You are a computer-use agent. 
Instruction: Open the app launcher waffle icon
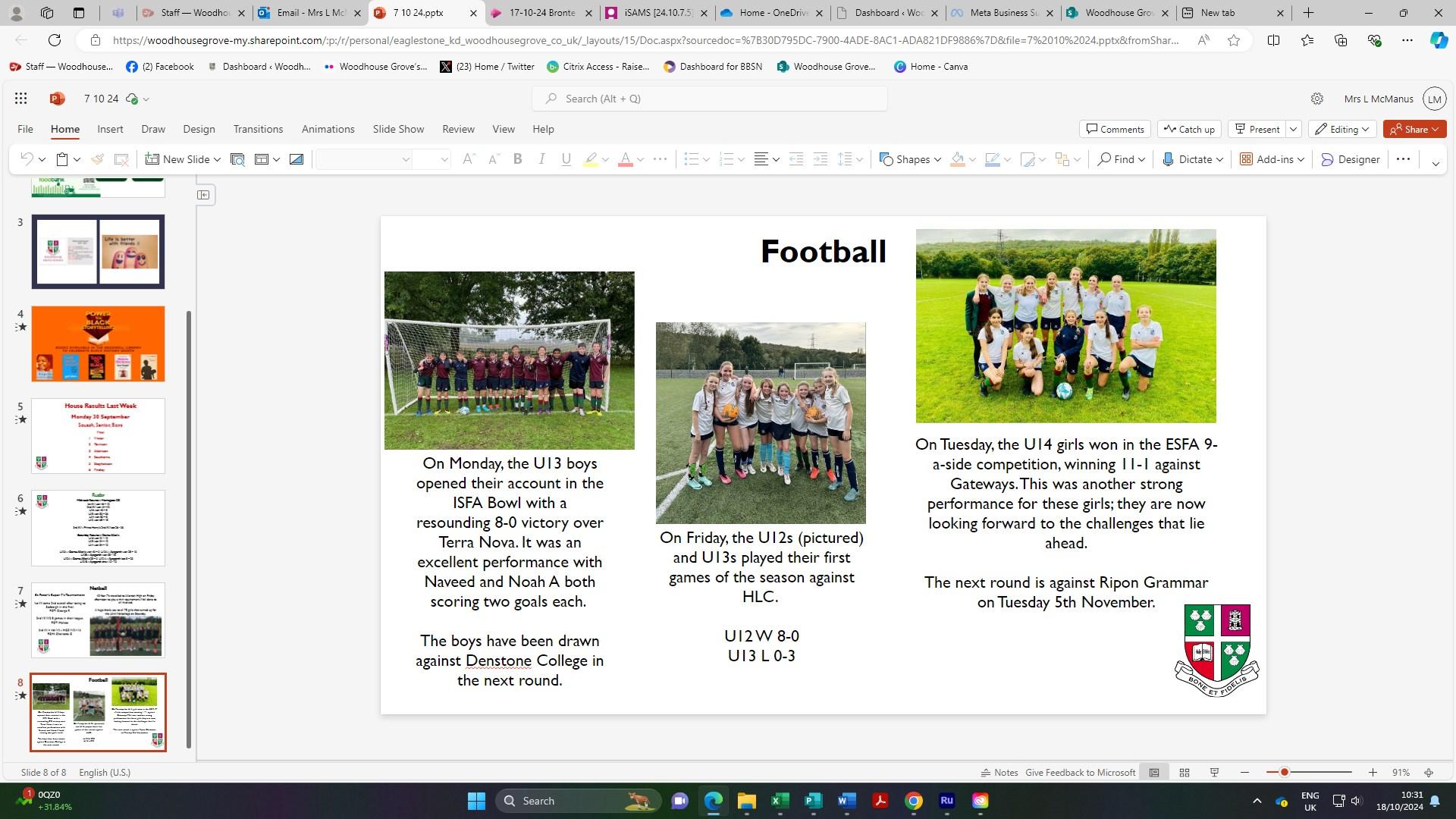click(x=20, y=99)
